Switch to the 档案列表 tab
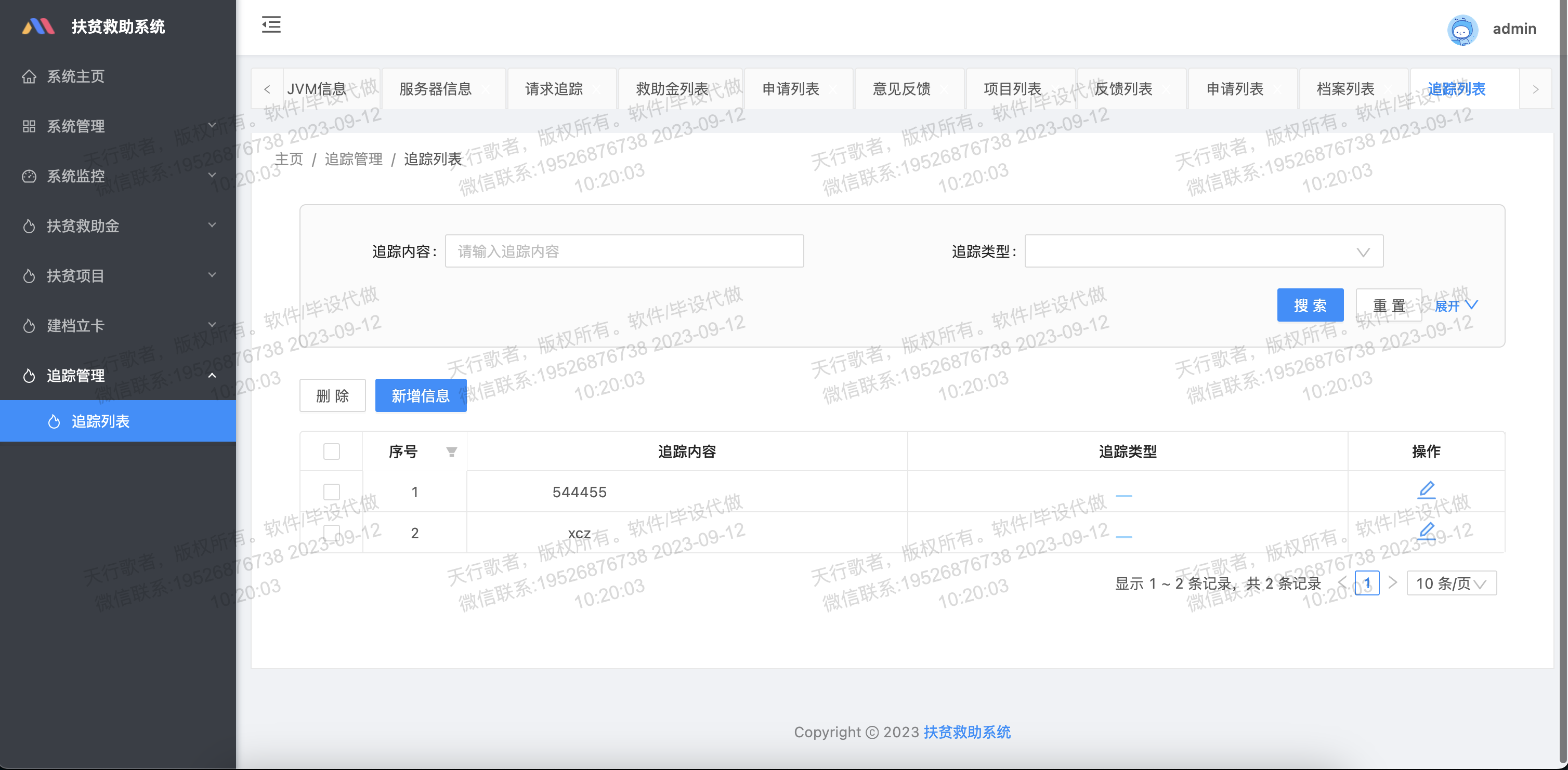This screenshot has height=770, width=1568. click(x=1345, y=89)
